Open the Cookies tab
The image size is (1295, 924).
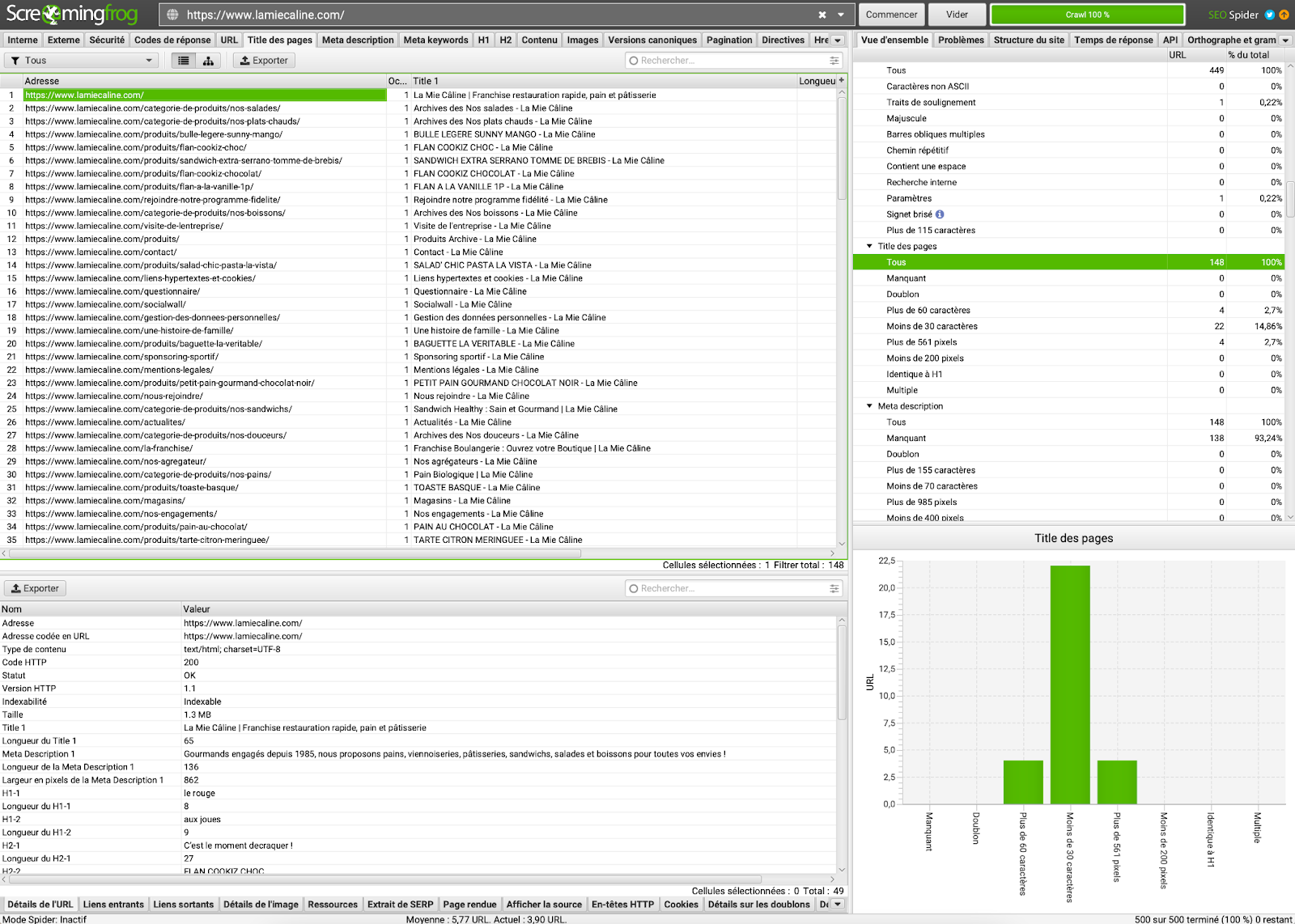point(681,905)
